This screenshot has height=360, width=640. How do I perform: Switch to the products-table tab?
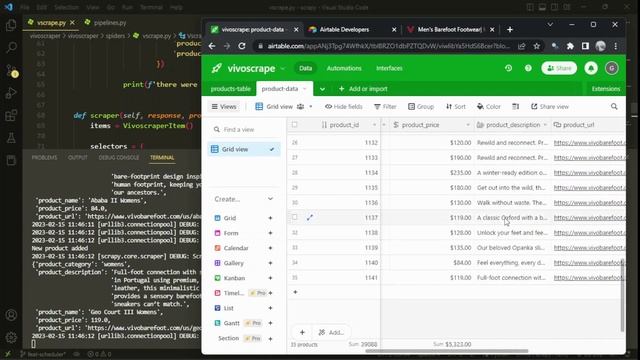click(x=231, y=89)
